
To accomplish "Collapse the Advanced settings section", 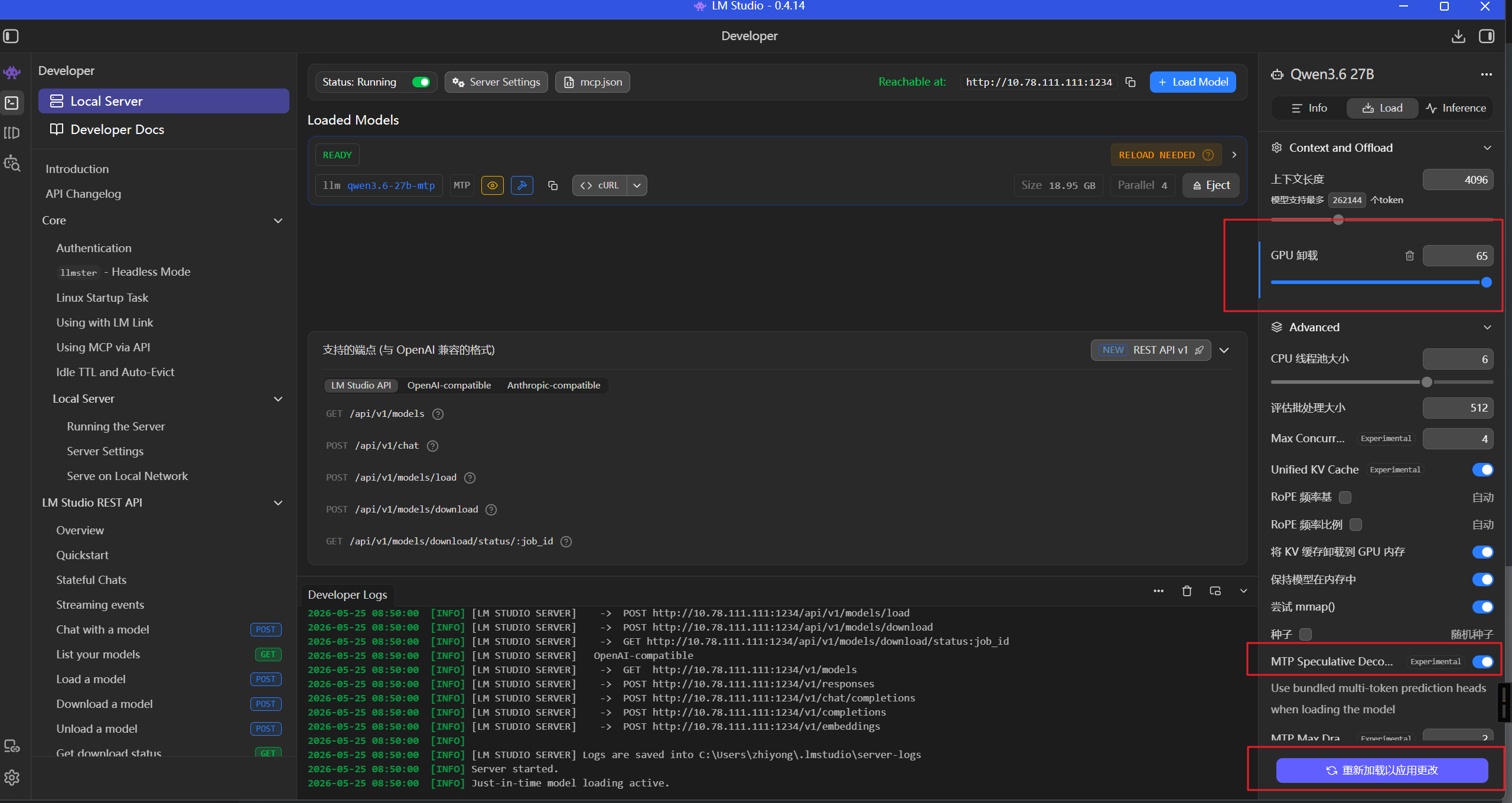I will click(1487, 327).
